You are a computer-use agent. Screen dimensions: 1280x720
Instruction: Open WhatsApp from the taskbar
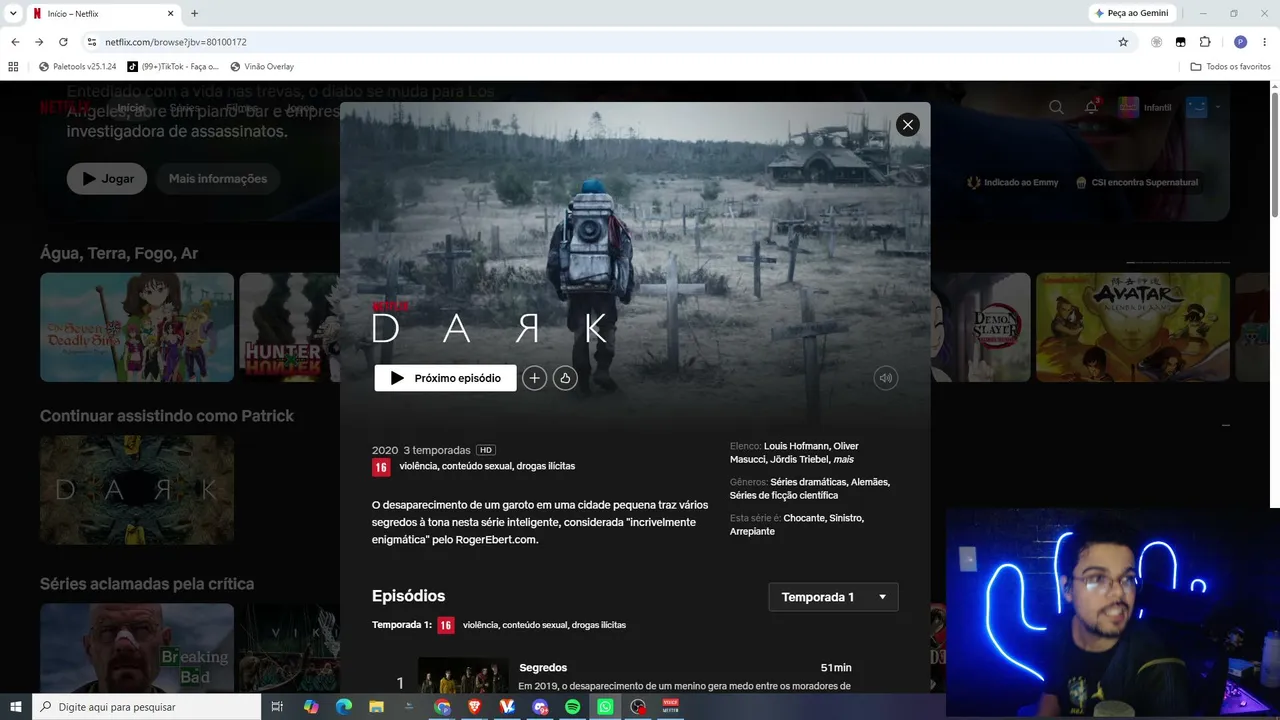pyautogui.click(x=605, y=707)
